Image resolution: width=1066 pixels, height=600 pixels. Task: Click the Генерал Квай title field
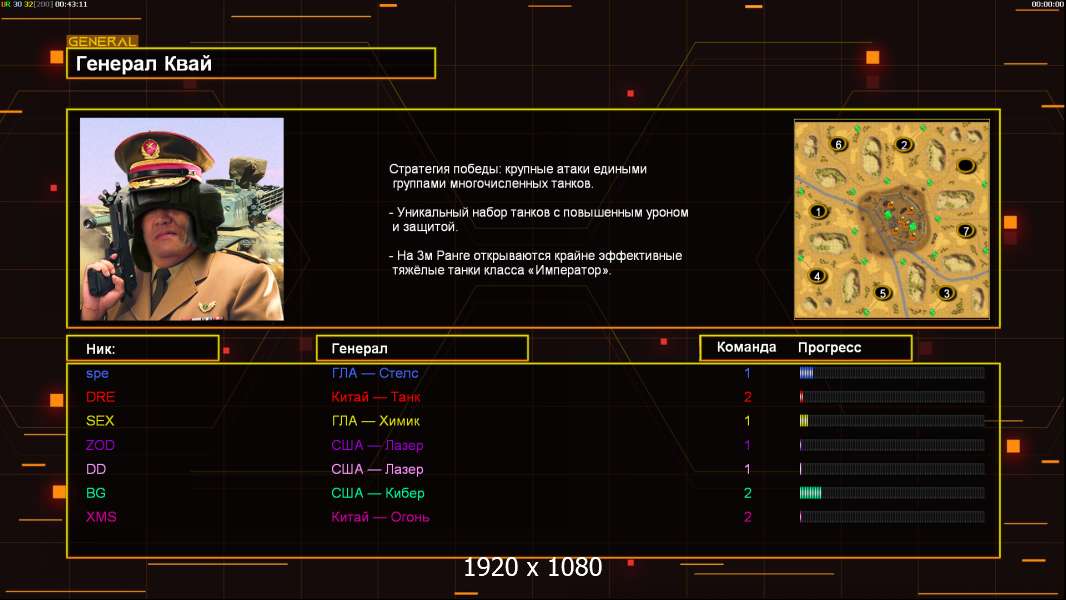[251, 63]
